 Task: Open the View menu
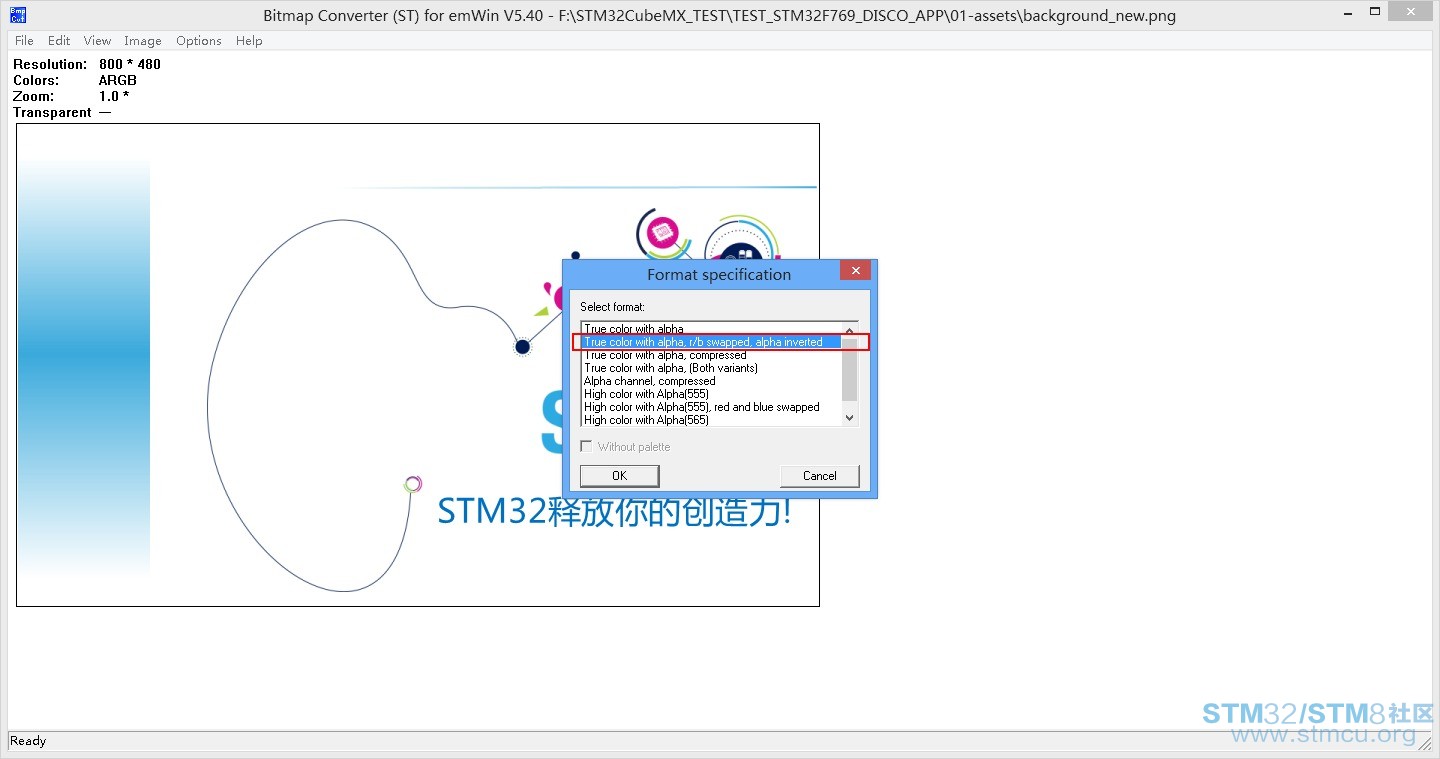click(97, 41)
